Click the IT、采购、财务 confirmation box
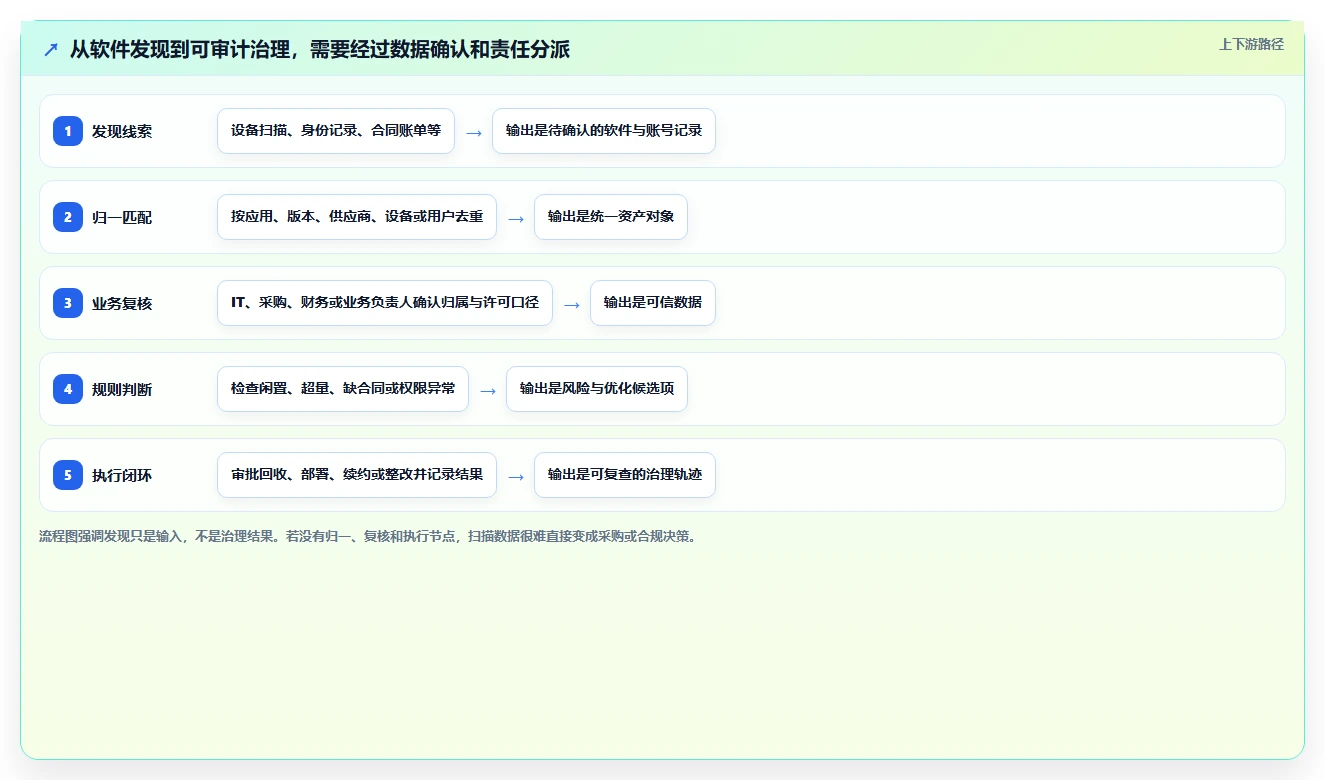The height and width of the screenshot is (780, 1325). click(x=385, y=303)
